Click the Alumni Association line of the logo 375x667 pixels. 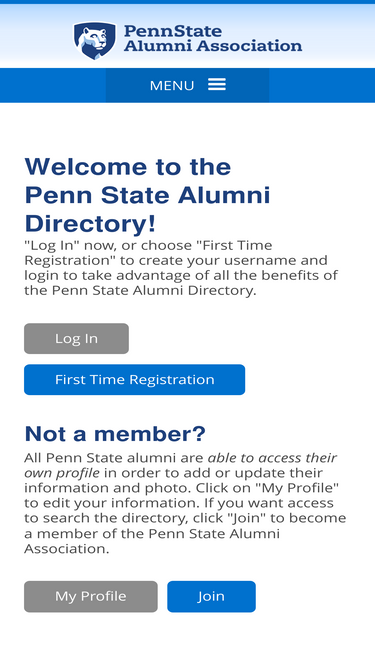[213, 46]
